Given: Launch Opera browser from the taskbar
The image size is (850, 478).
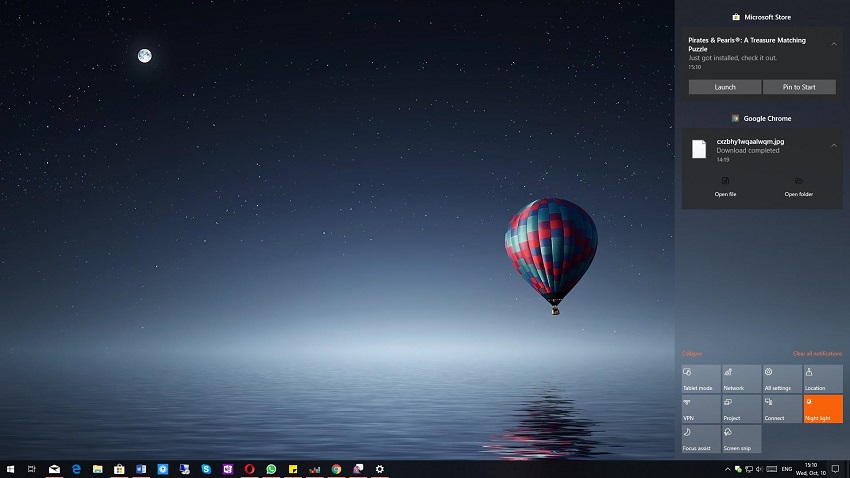Looking at the screenshot, I should click(249, 469).
